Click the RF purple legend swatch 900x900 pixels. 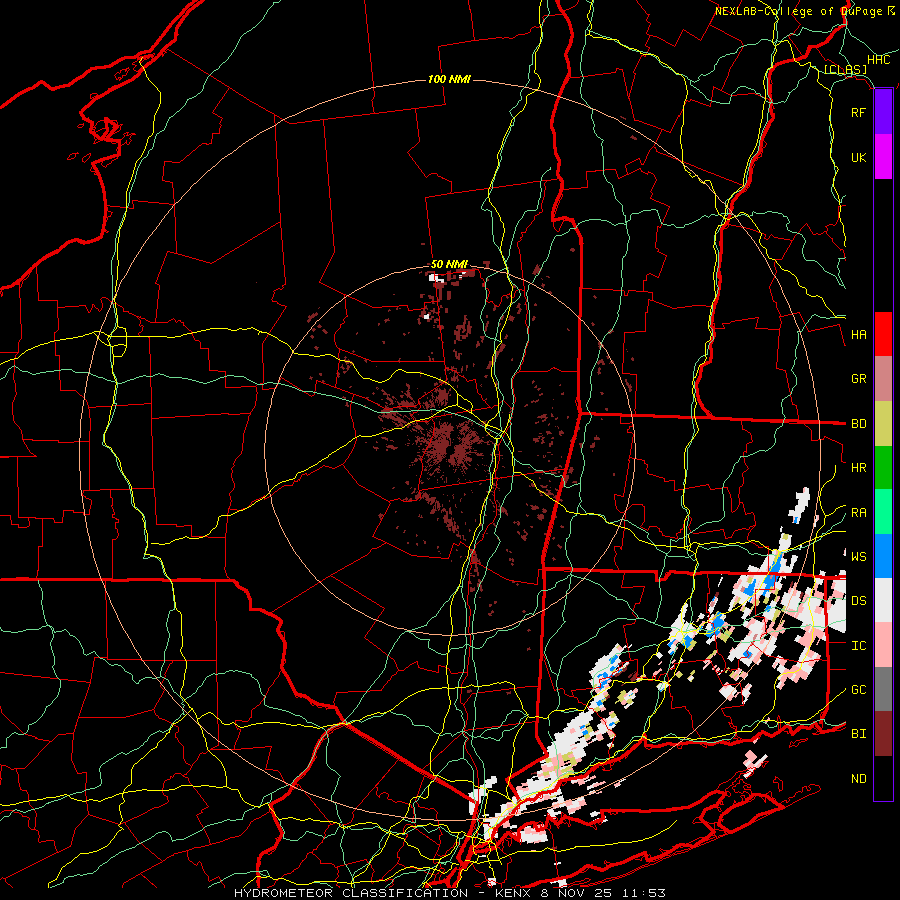[883, 112]
